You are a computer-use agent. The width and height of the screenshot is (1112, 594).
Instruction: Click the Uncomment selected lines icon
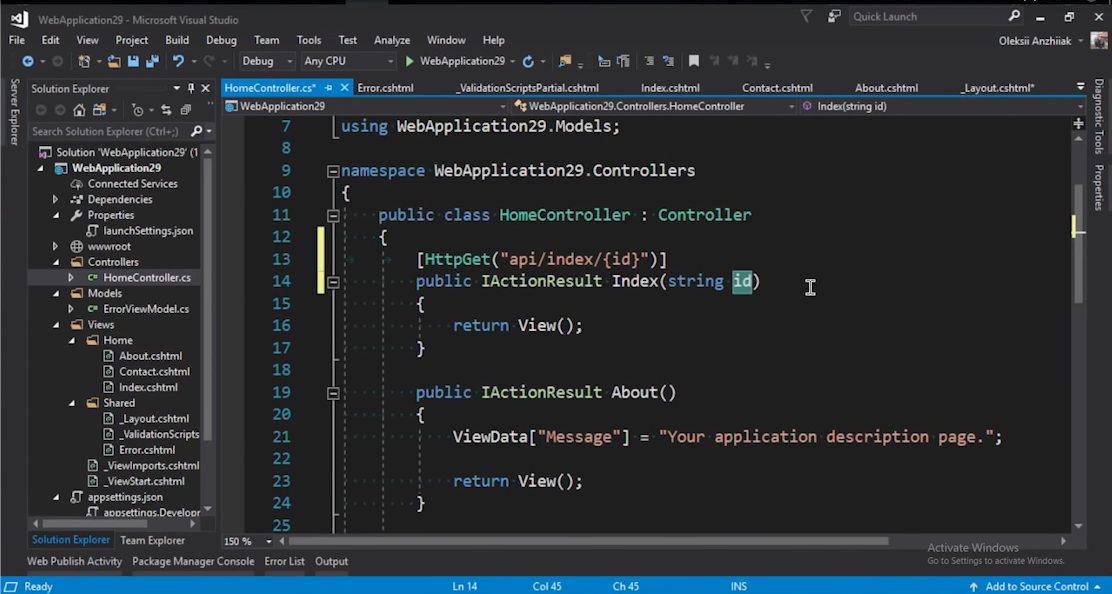(x=623, y=62)
